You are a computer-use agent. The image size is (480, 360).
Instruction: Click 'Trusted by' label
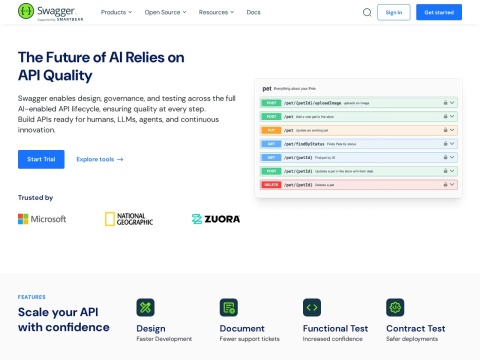[35, 198]
